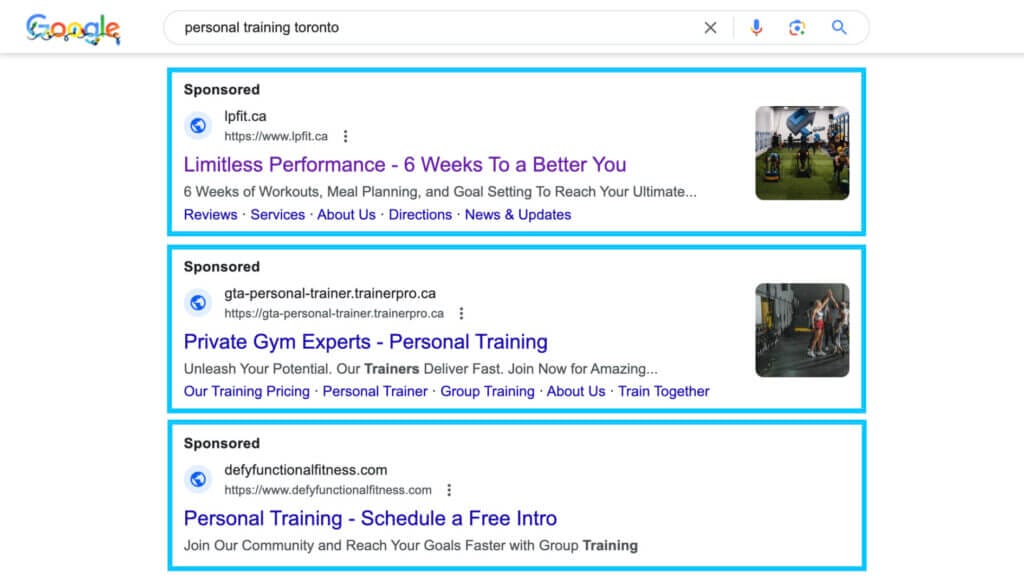Open the three-dot menu beside defyfunctionalfitness URL
The image size is (1024, 585).
tap(449, 490)
